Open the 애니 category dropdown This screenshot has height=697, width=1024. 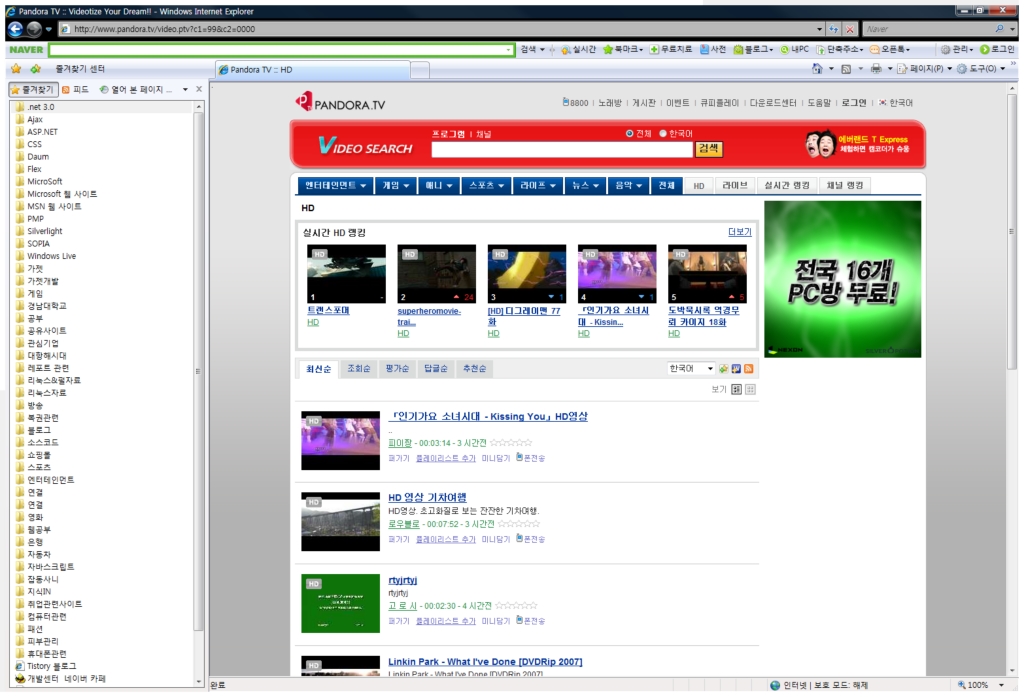click(x=439, y=186)
